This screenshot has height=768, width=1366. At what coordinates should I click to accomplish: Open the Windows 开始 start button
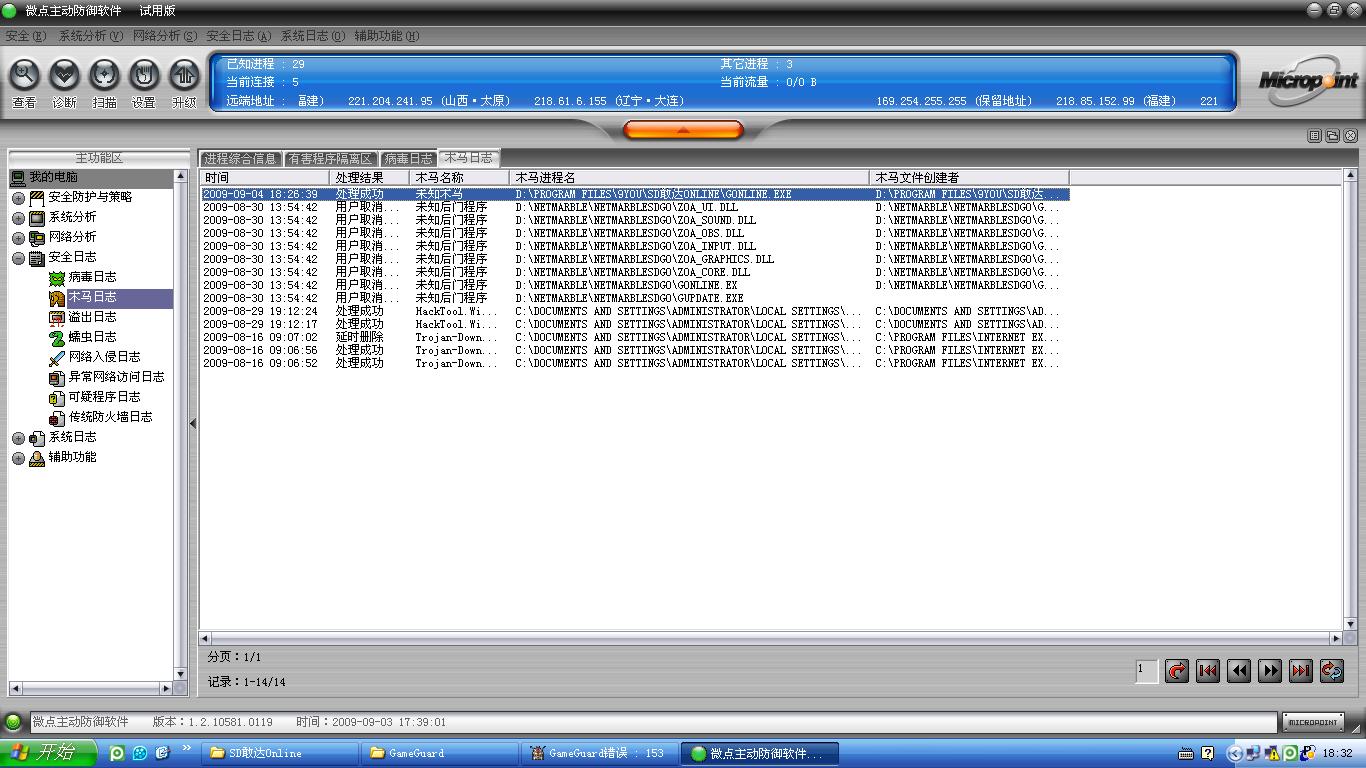48,753
